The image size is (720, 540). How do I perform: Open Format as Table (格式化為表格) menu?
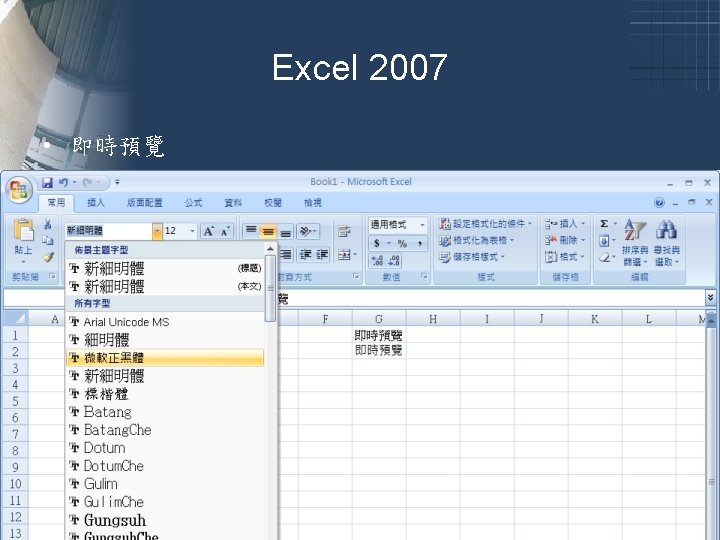pos(476,240)
